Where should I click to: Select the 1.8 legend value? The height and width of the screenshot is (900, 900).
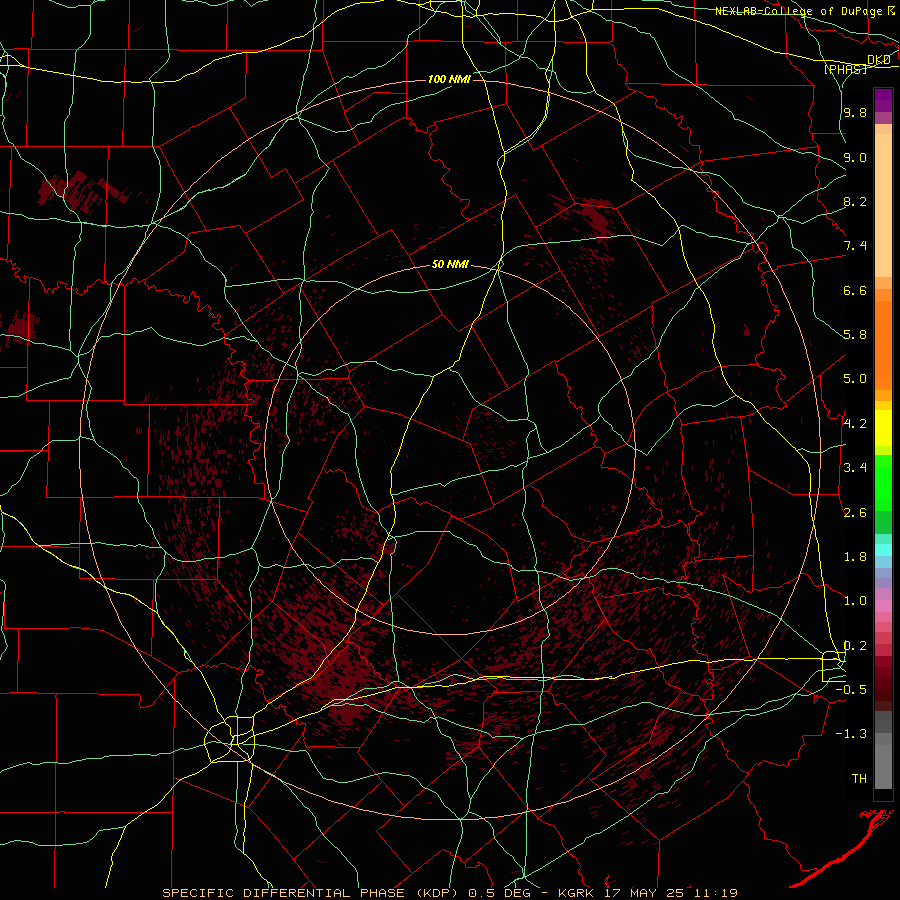coord(855,557)
